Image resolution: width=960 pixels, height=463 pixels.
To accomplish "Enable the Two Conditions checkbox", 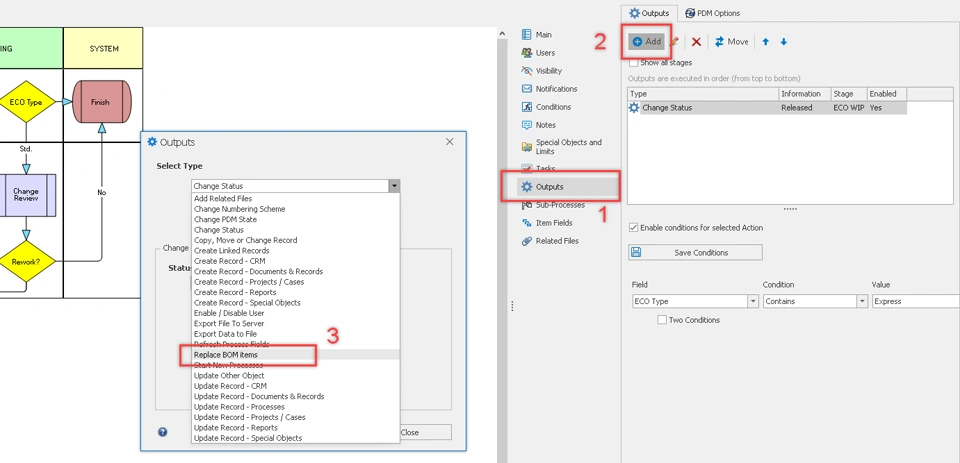I will click(x=662, y=320).
